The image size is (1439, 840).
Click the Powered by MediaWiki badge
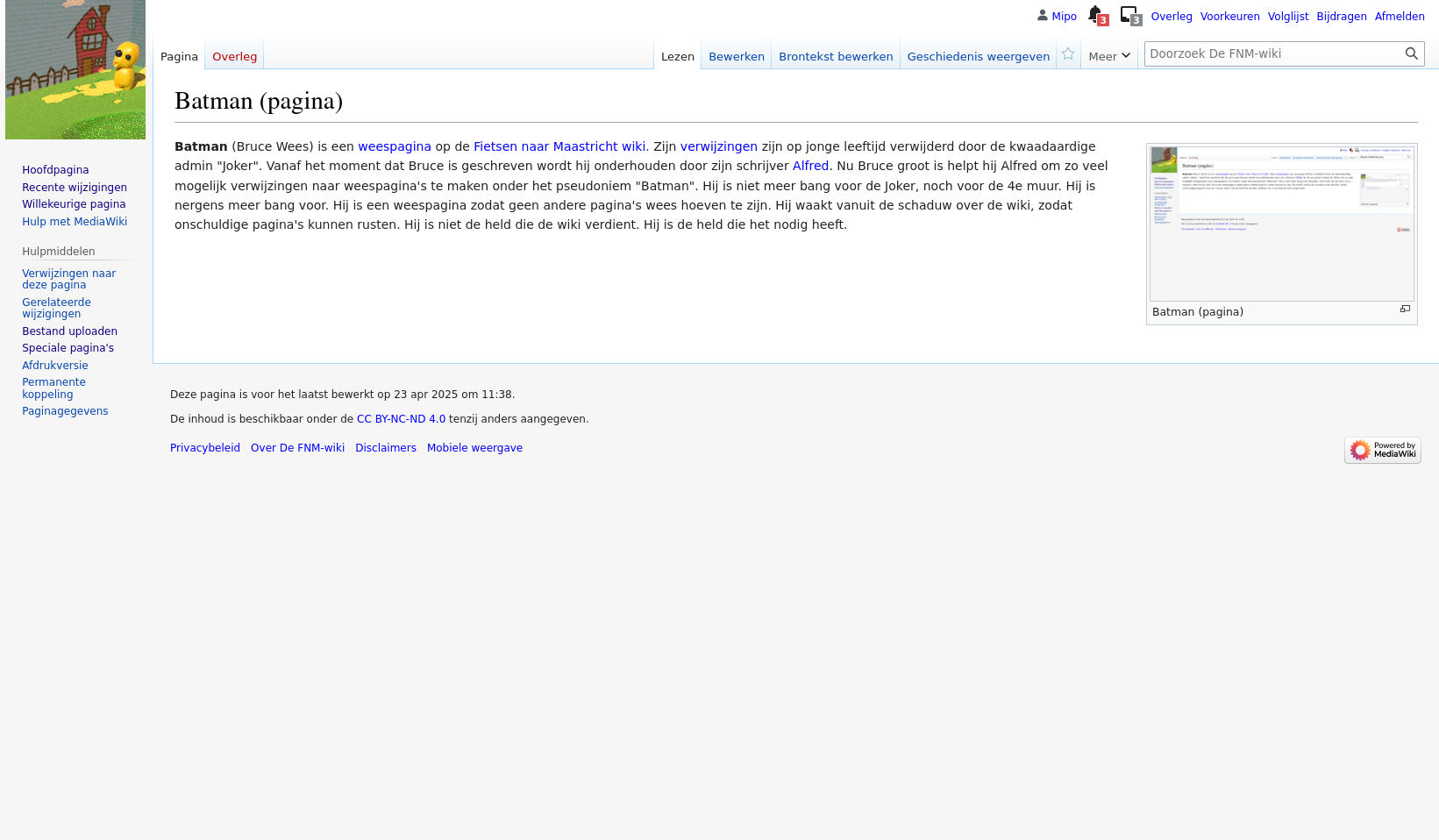point(1382,450)
